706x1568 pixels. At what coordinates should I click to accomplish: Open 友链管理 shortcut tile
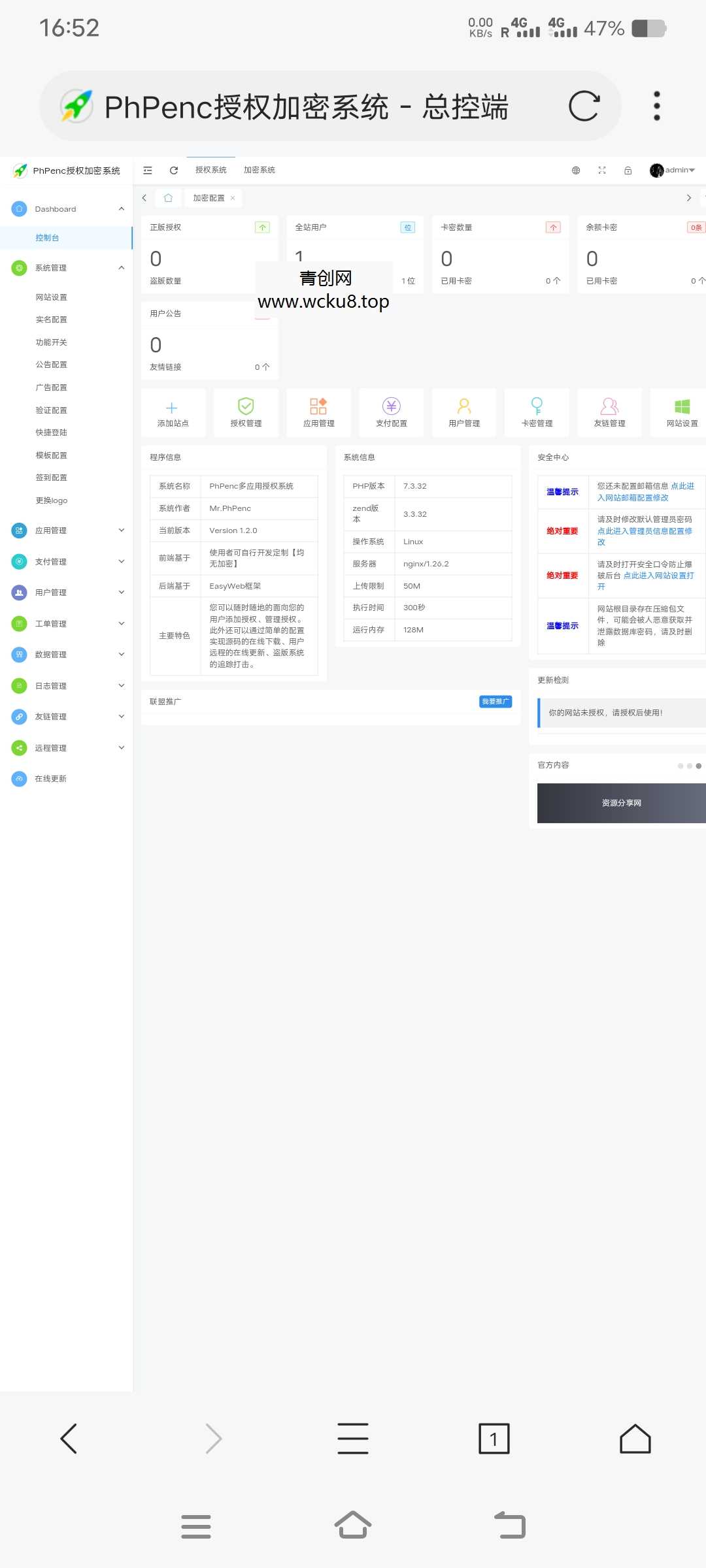610,413
